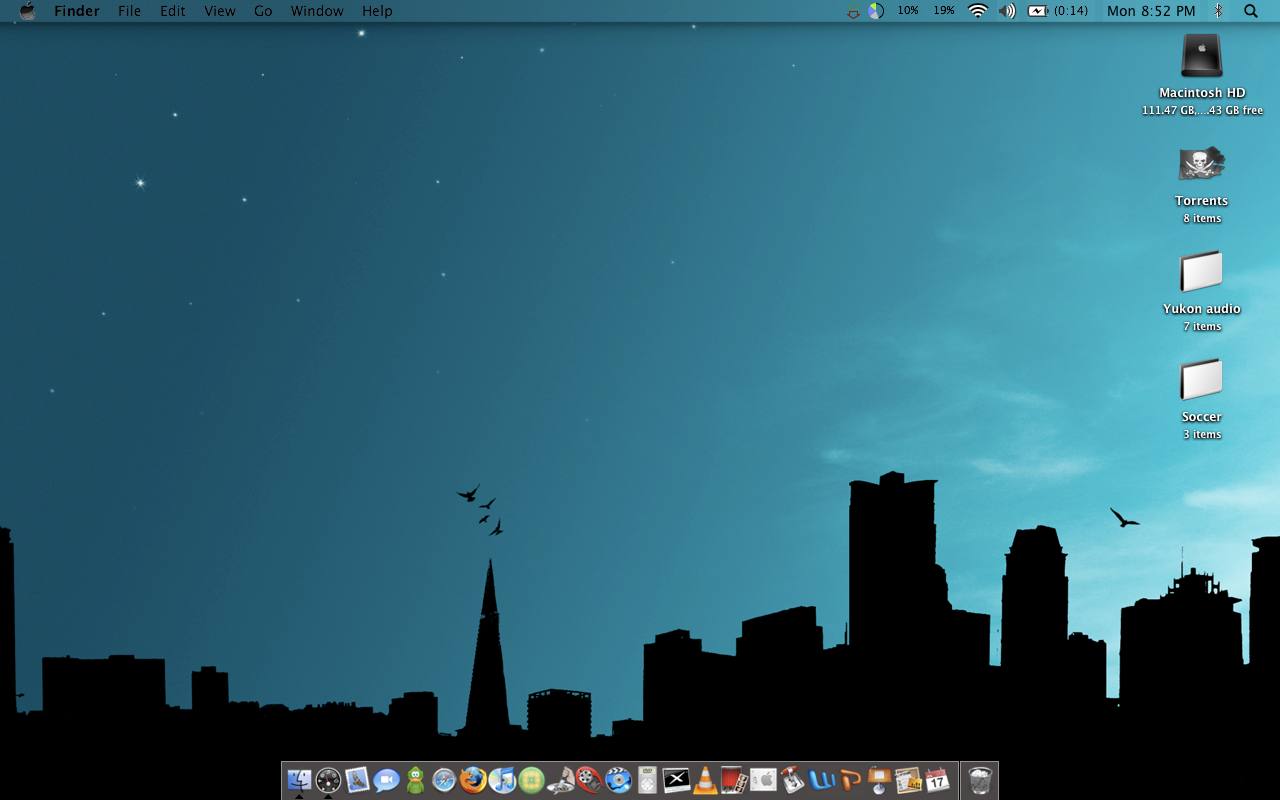Open the Mail stamp icon in Dock

pos(357,780)
